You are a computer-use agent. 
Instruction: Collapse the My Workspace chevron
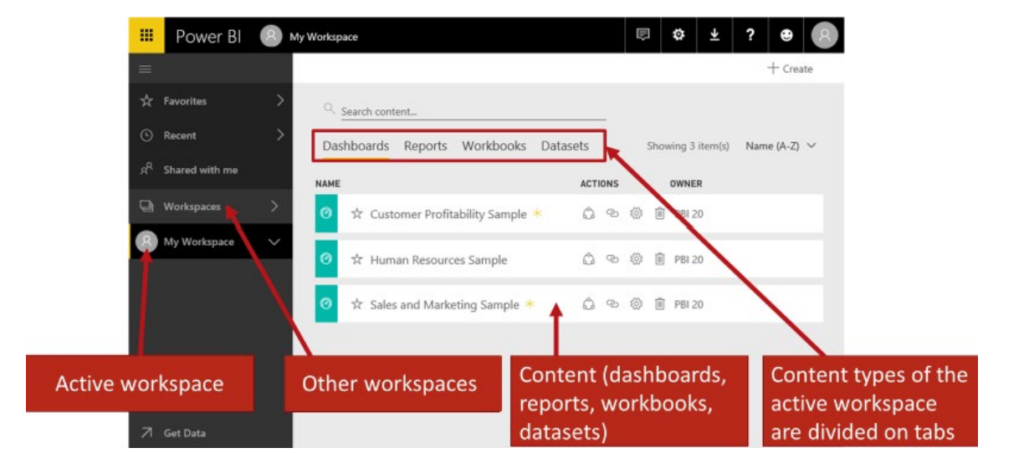[274, 242]
